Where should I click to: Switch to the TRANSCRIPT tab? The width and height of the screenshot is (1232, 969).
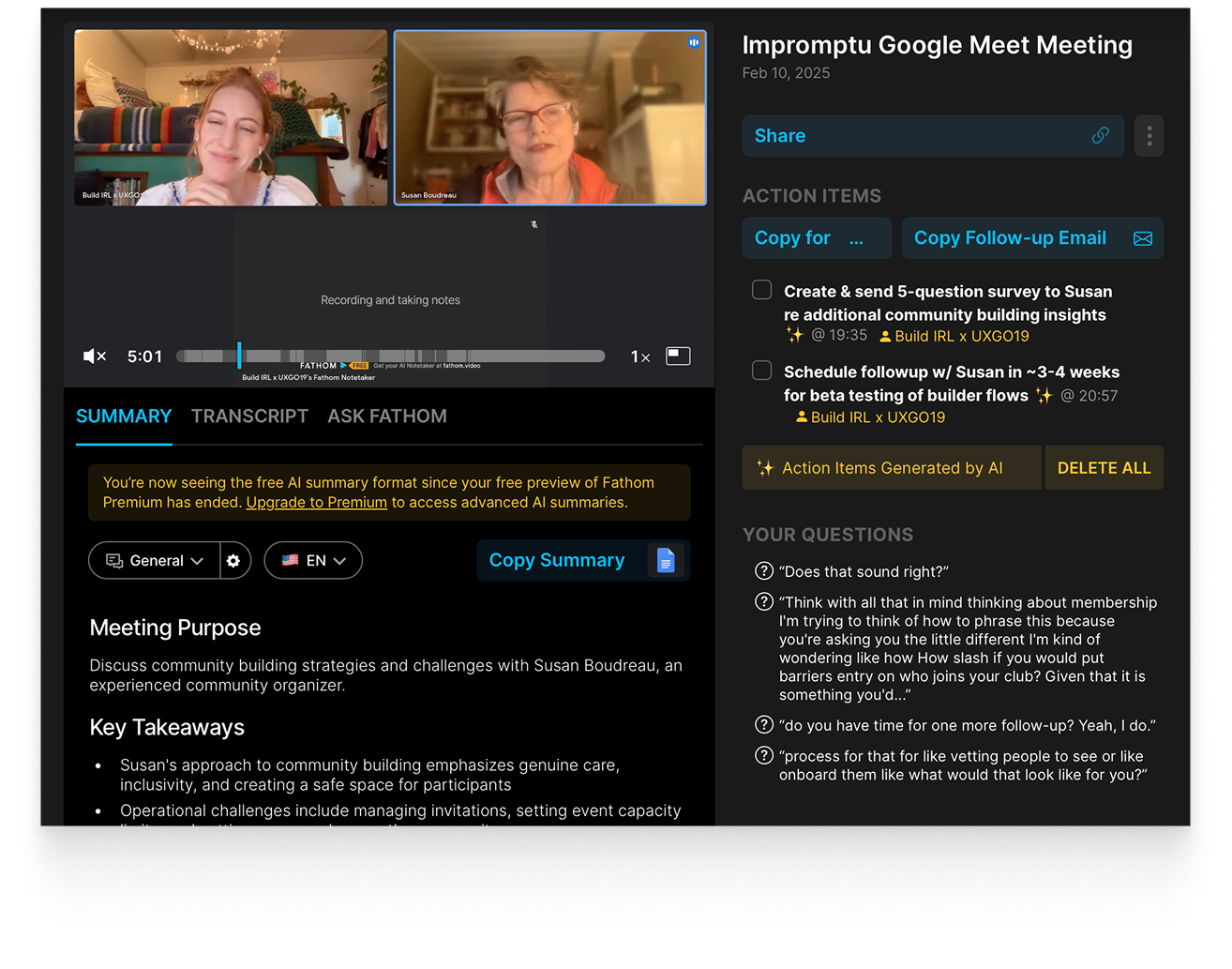click(249, 416)
